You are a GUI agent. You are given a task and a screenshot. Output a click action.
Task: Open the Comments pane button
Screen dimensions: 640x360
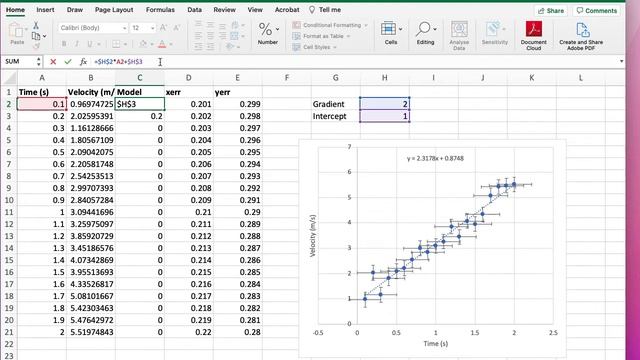tap(596, 11)
